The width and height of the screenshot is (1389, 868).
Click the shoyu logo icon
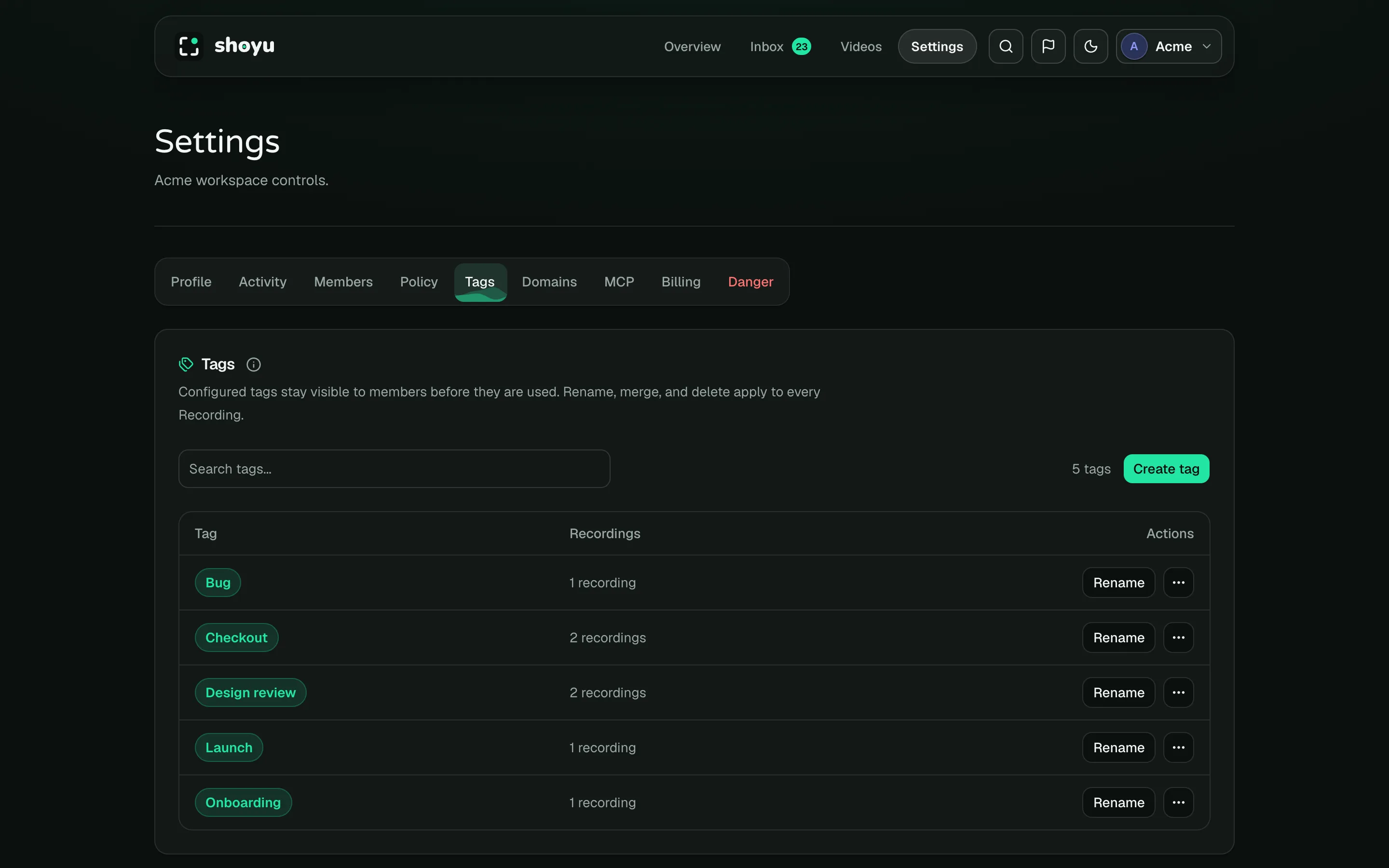189,46
